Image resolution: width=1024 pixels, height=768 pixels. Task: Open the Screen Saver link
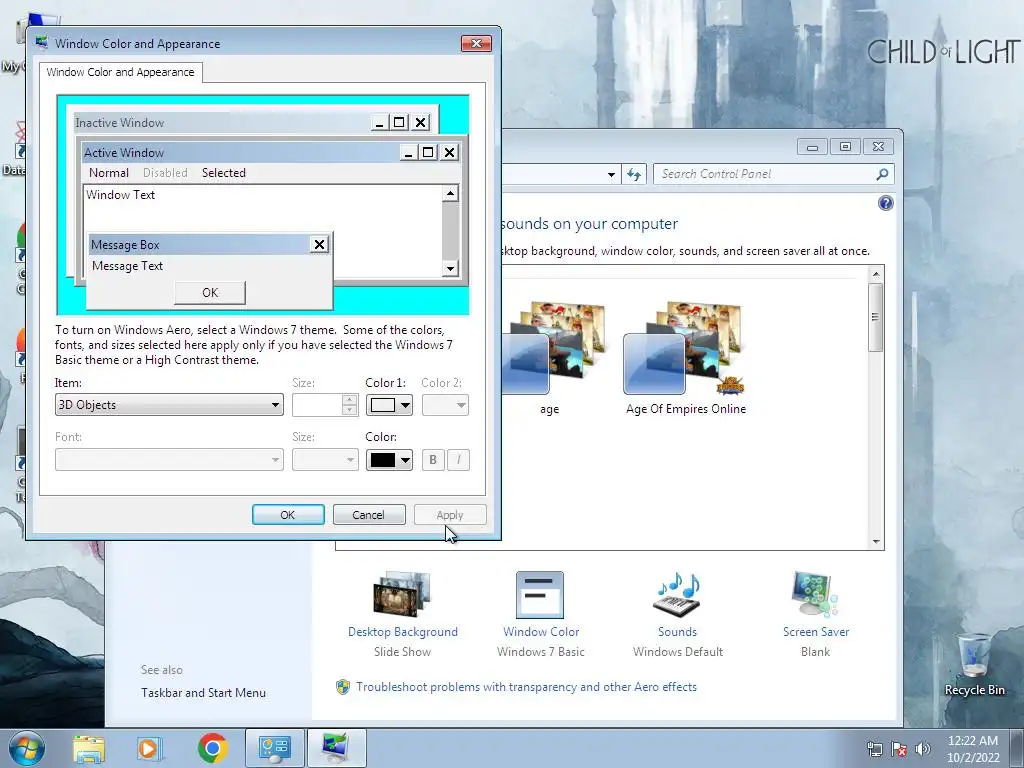tap(816, 632)
